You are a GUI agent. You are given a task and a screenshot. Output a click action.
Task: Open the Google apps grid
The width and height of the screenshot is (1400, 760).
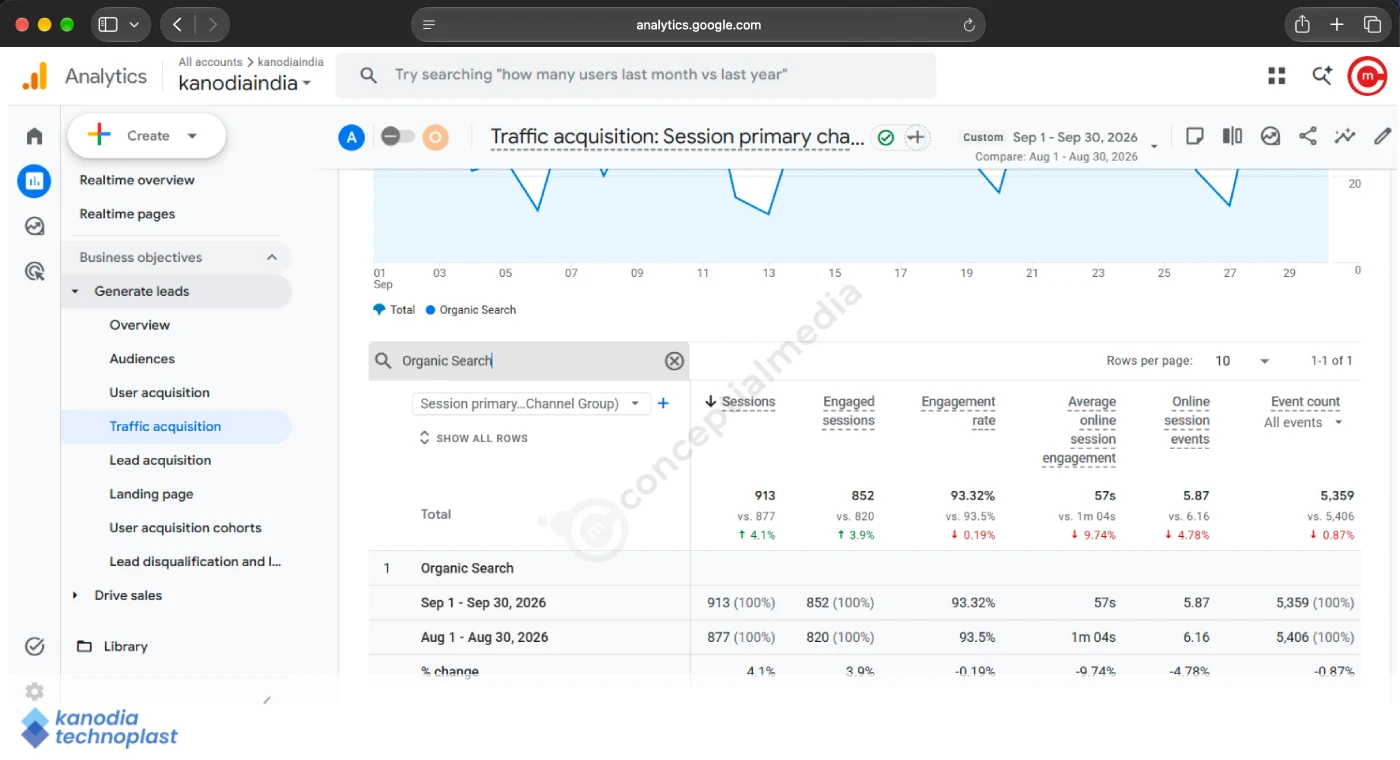pos(1276,76)
